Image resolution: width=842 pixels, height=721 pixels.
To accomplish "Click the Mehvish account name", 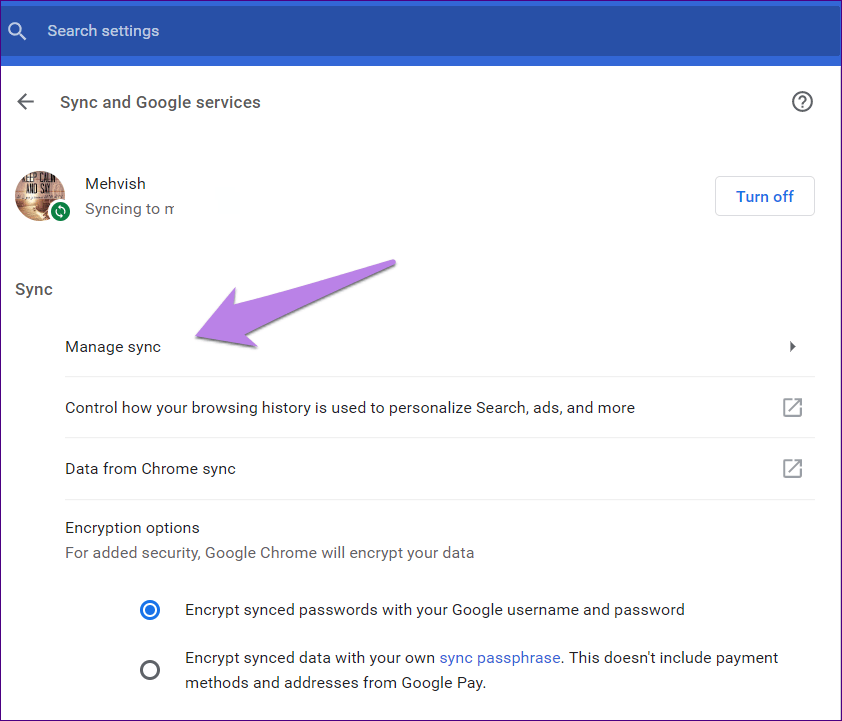I will [115, 184].
